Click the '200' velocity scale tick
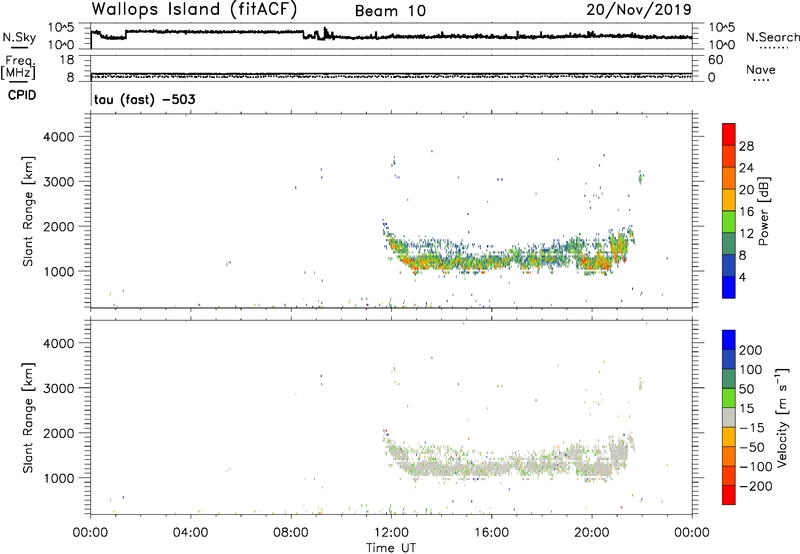 [x=751, y=350]
